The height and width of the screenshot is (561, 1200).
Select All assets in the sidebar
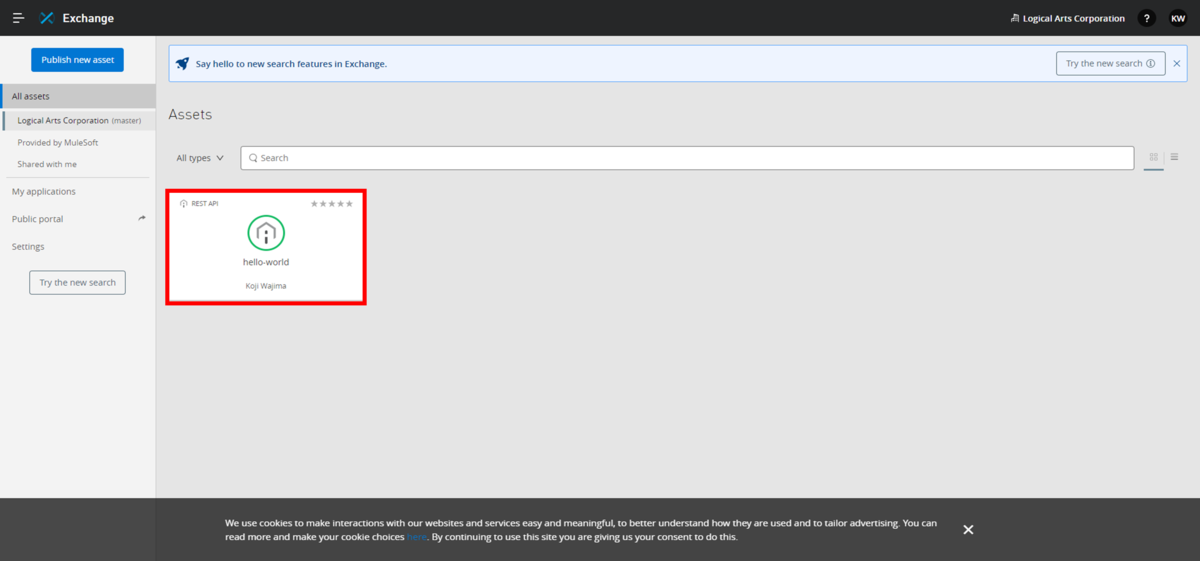coord(78,96)
